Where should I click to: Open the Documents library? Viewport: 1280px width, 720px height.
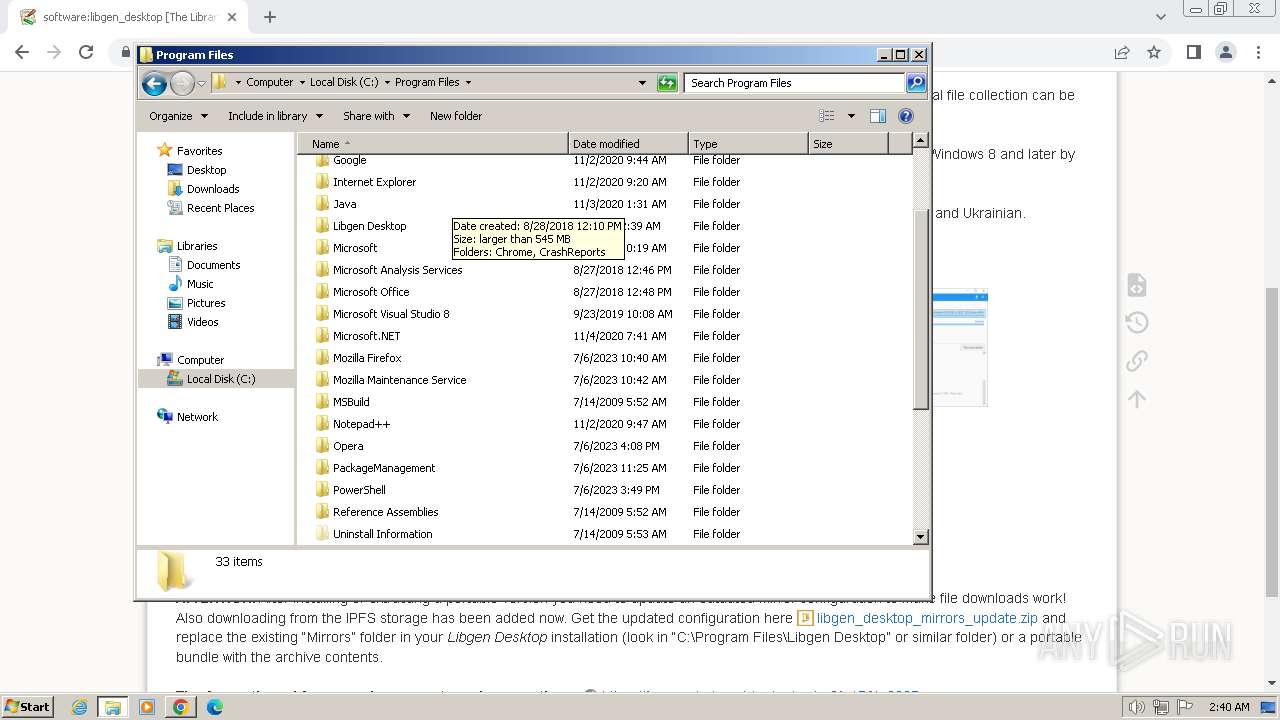pos(213,265)
